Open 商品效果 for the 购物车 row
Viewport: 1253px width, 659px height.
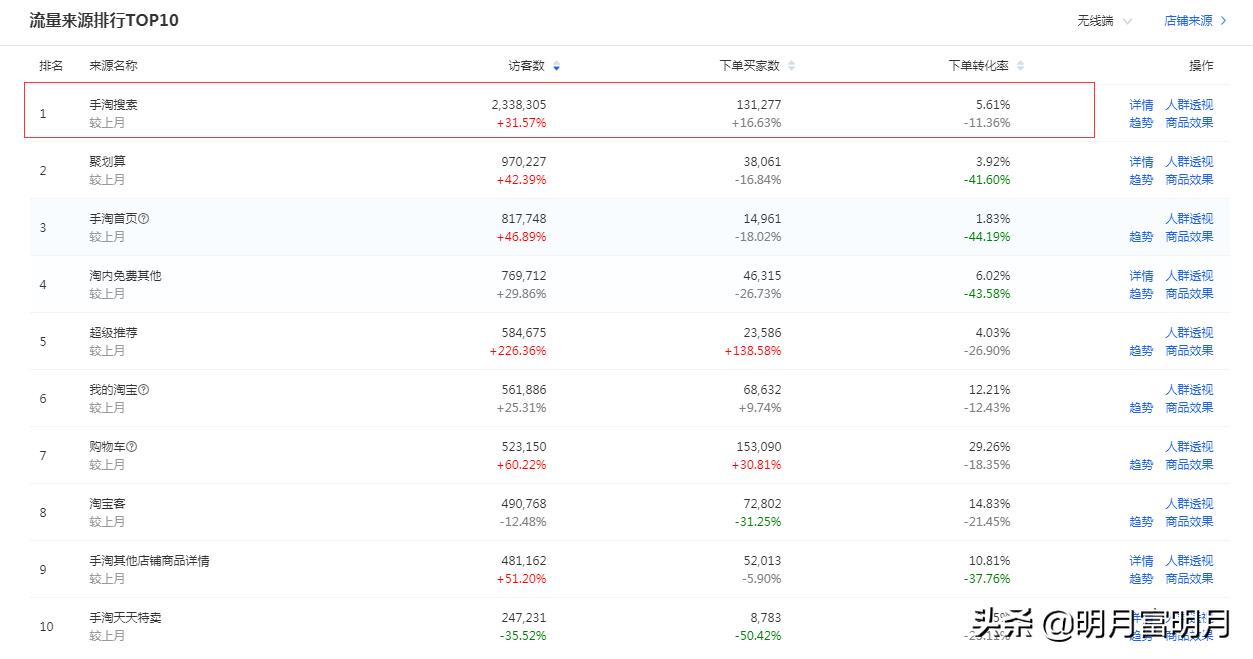pos(1189,465)
